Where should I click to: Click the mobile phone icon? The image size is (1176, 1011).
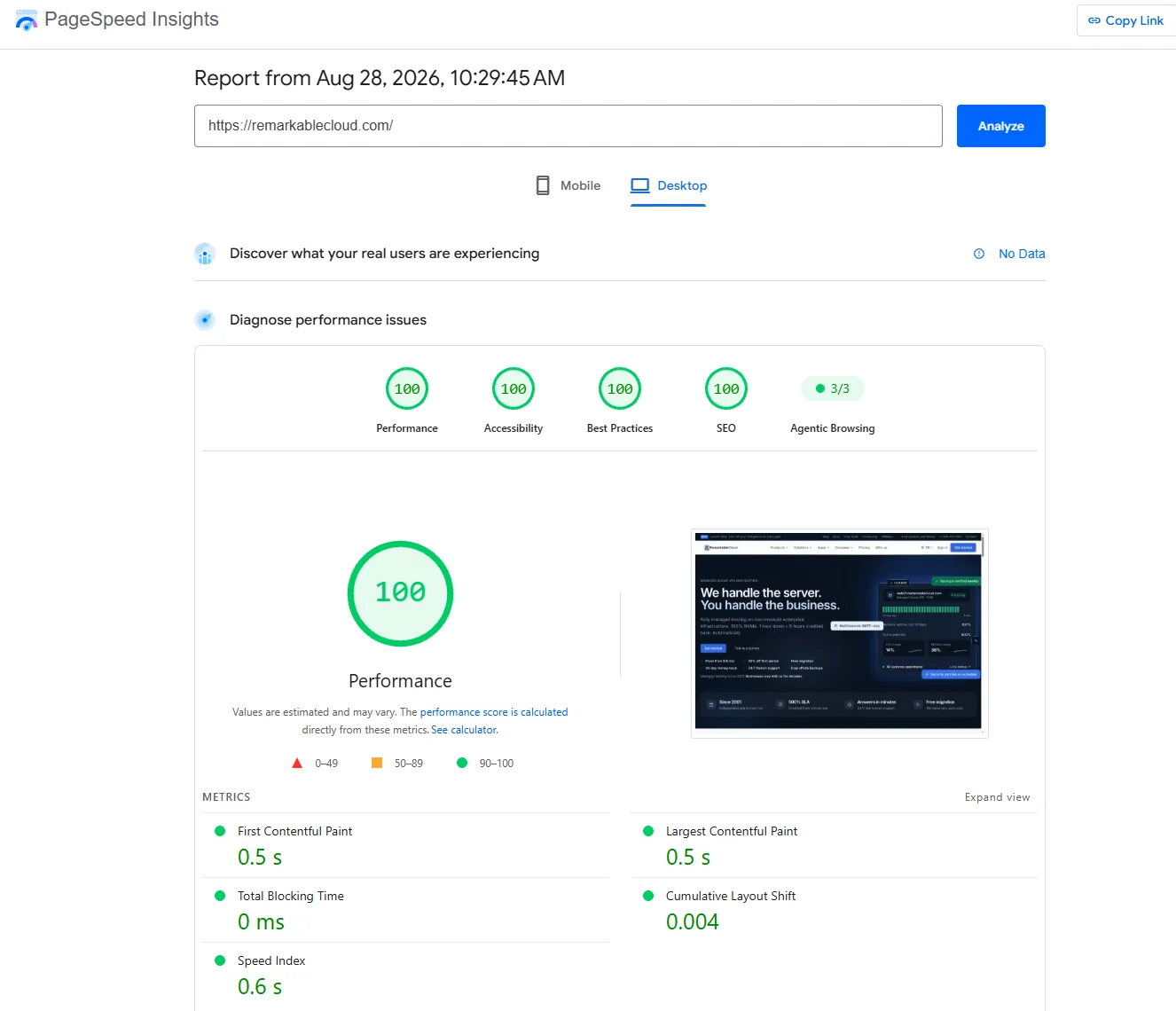point(543,185)
